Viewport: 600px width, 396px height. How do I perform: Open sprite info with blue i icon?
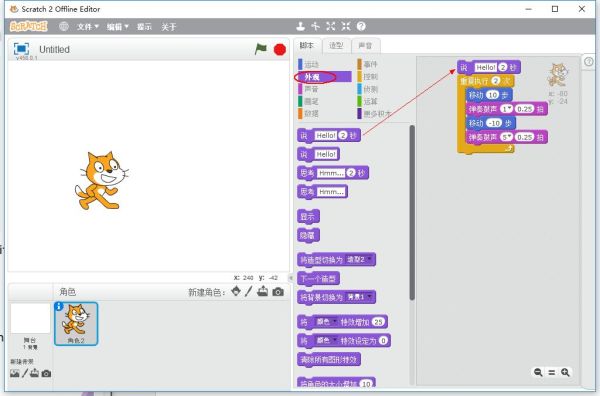[x=59, y=306]
